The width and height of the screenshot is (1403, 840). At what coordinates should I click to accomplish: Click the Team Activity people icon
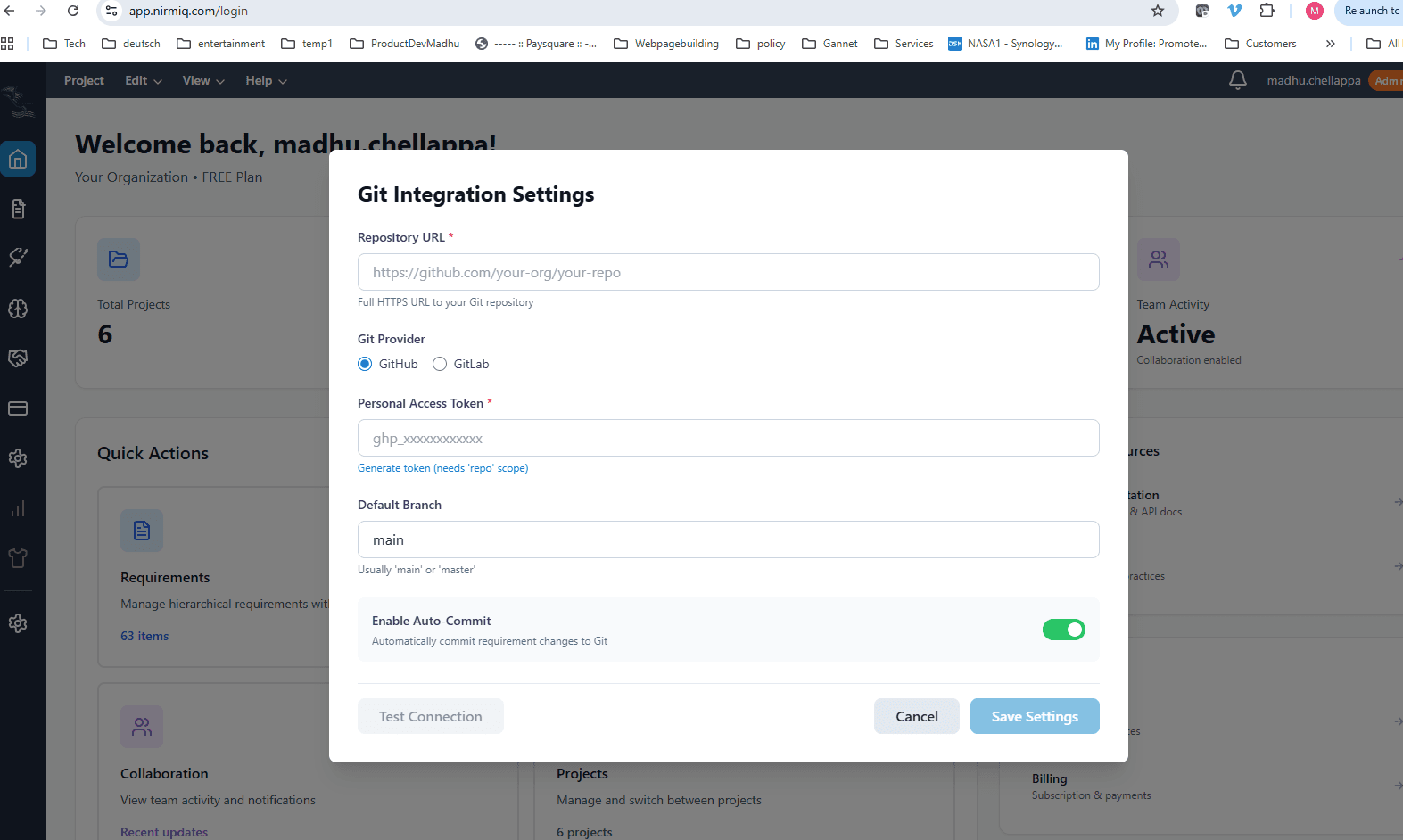(x=1159, y=259)
